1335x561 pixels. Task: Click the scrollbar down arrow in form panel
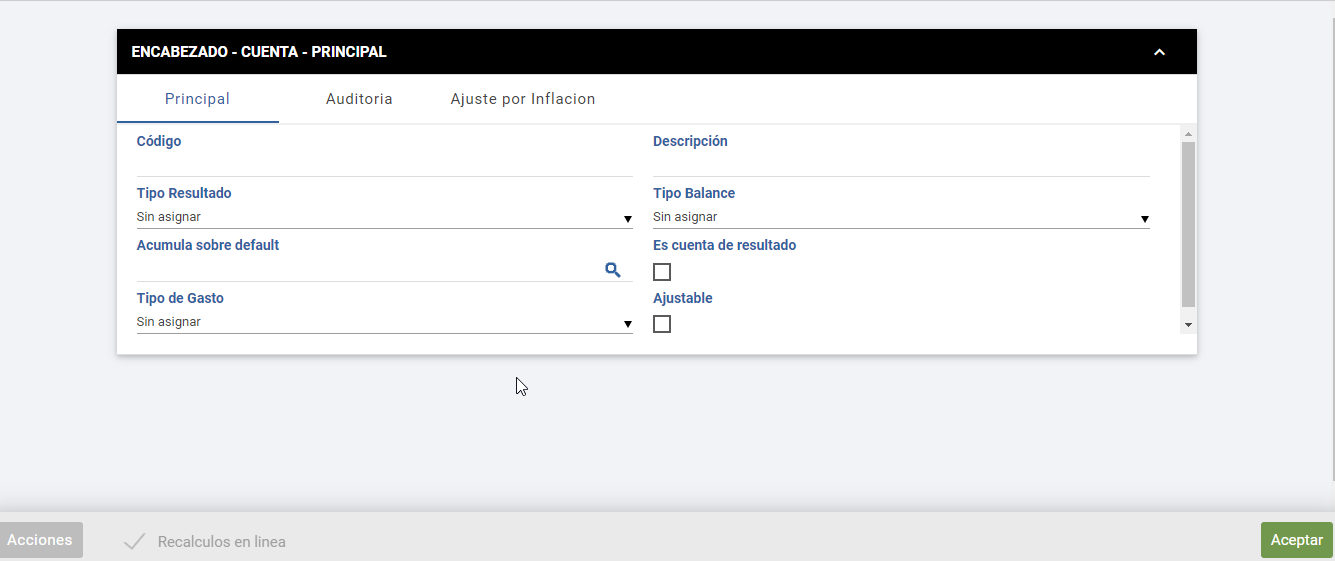tap(1188, 325)
